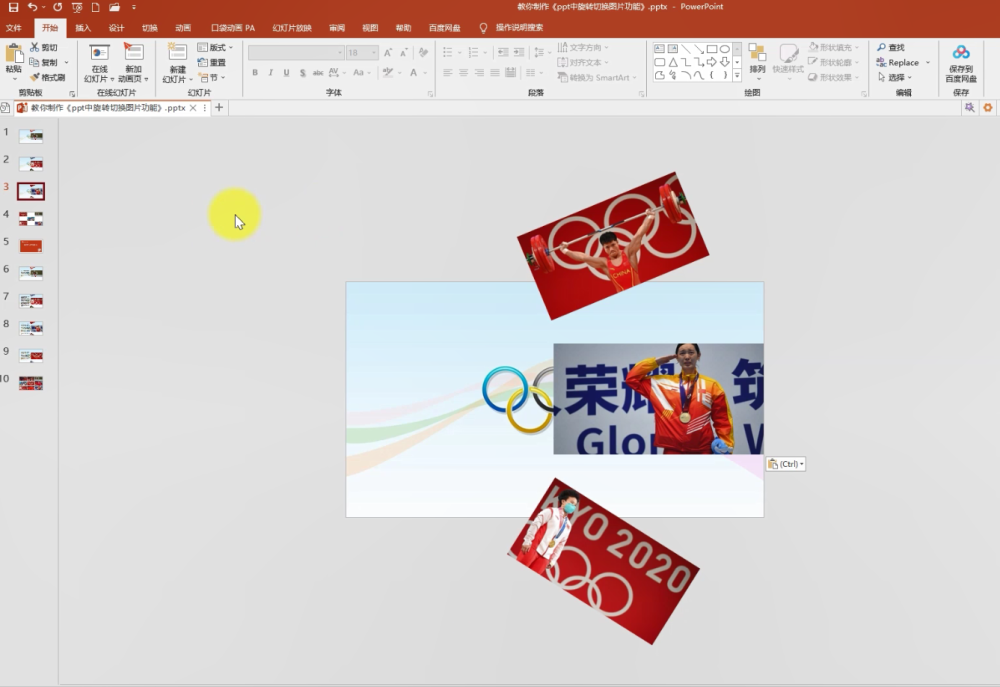
Task: Click the Arrange shapes icon
Action: pyautogui.click(x=757, y=59)
